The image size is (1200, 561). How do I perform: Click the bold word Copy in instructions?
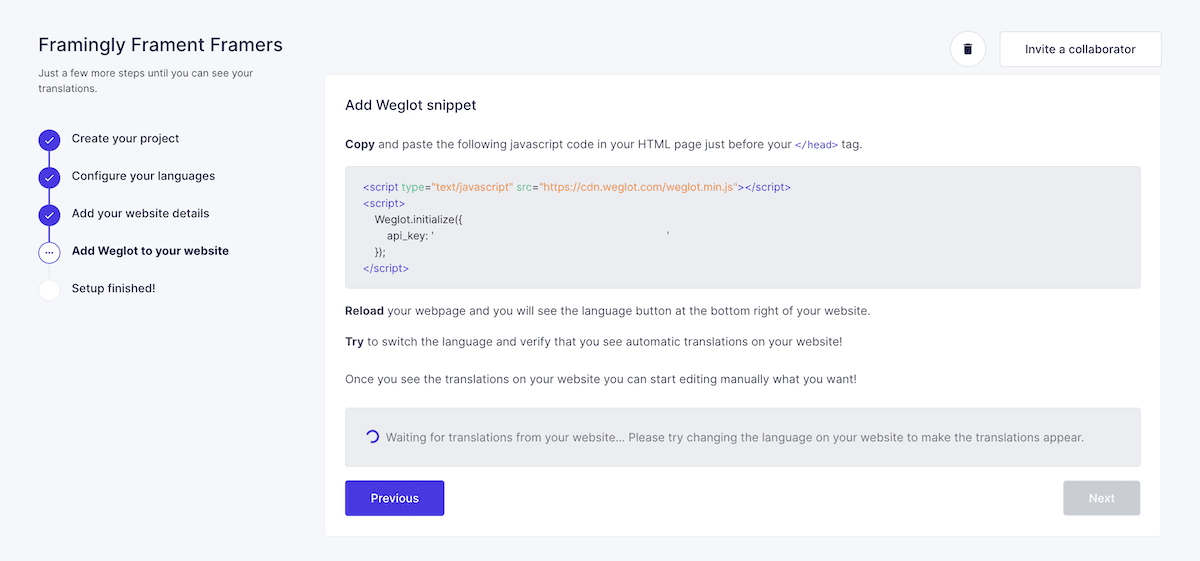click(x=360, y=144)
